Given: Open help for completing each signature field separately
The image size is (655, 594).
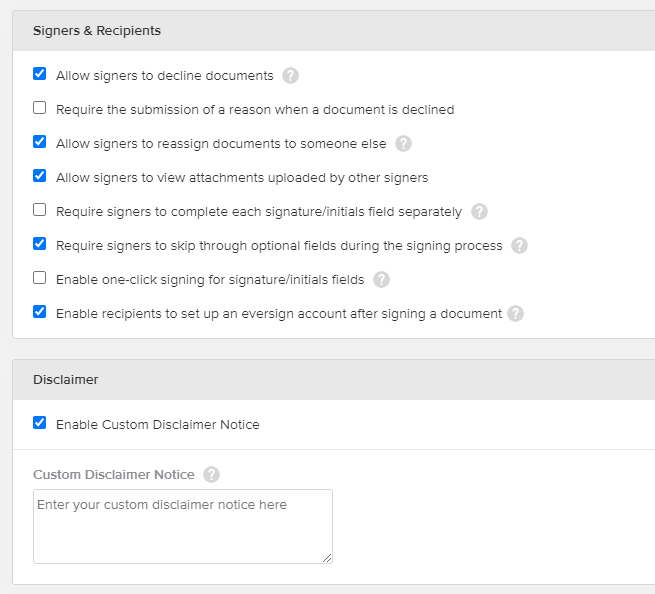Looking at the screenshot, I should (x=479, y=211).
